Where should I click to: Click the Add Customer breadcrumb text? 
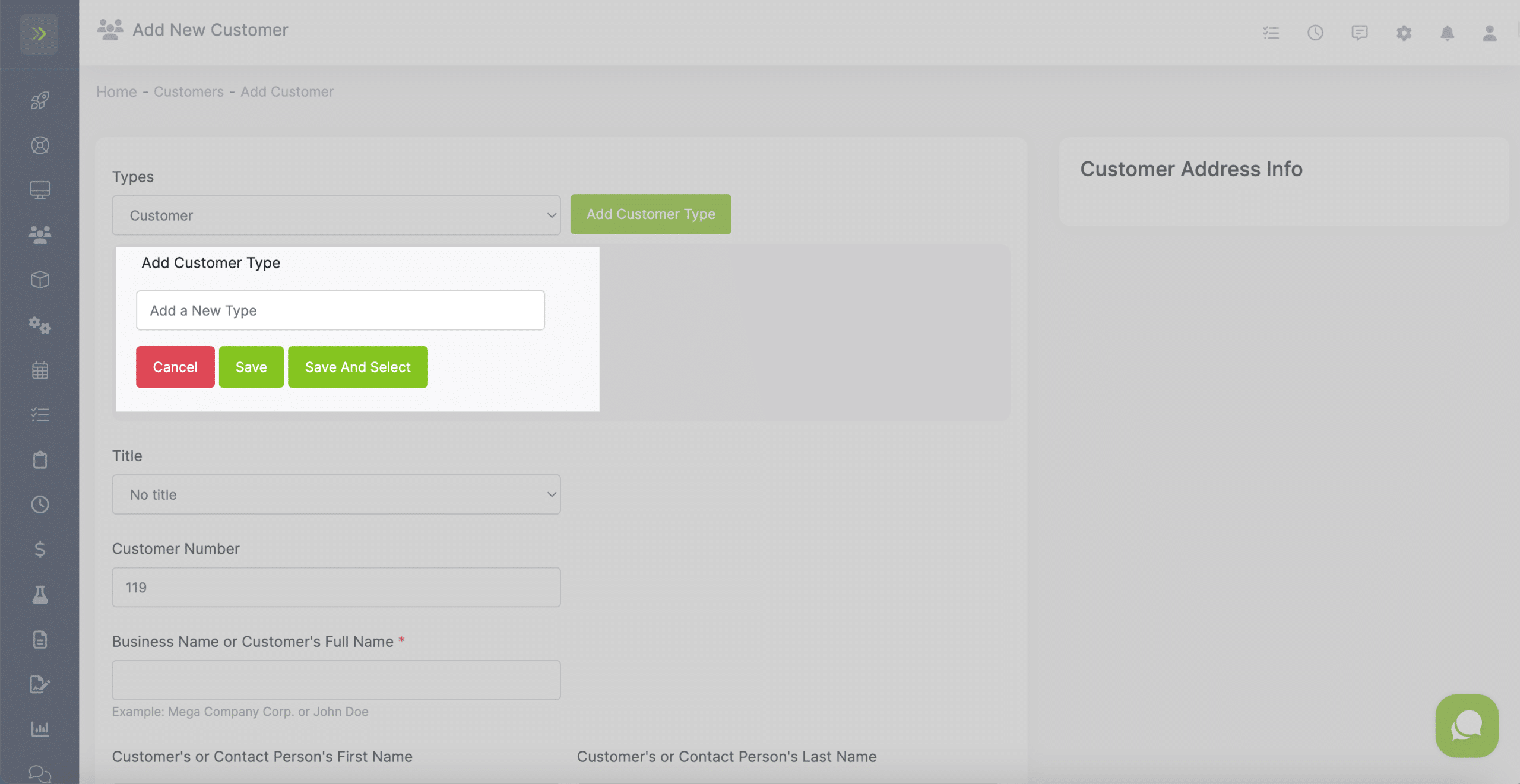point(287,92)
